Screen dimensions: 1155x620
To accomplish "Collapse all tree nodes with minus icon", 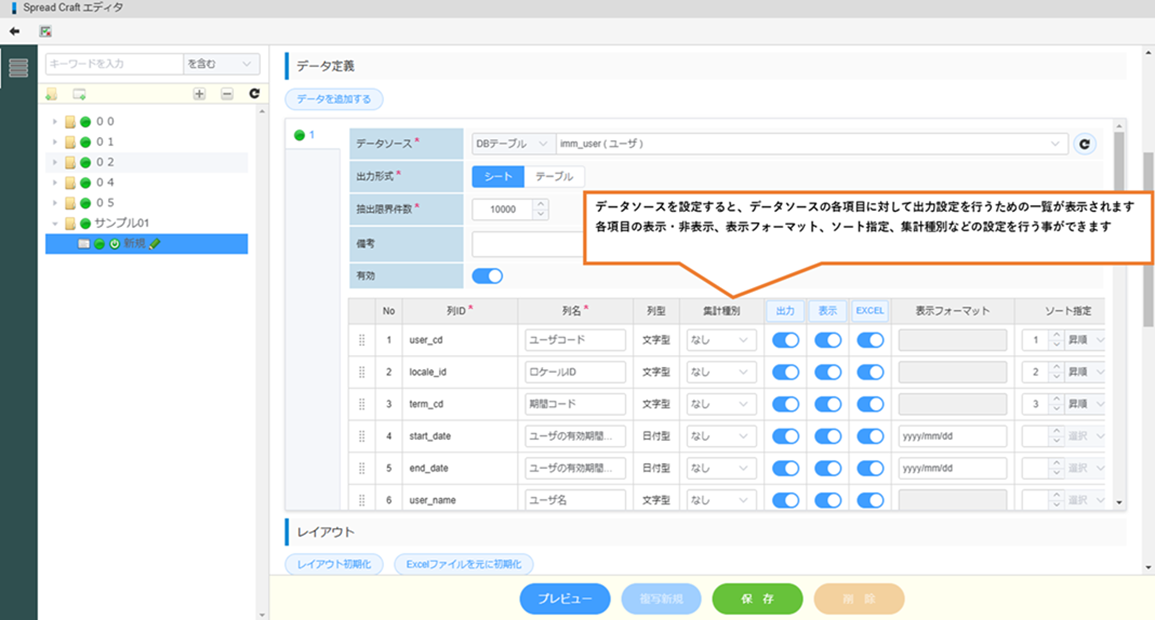I will click(226, 94).
